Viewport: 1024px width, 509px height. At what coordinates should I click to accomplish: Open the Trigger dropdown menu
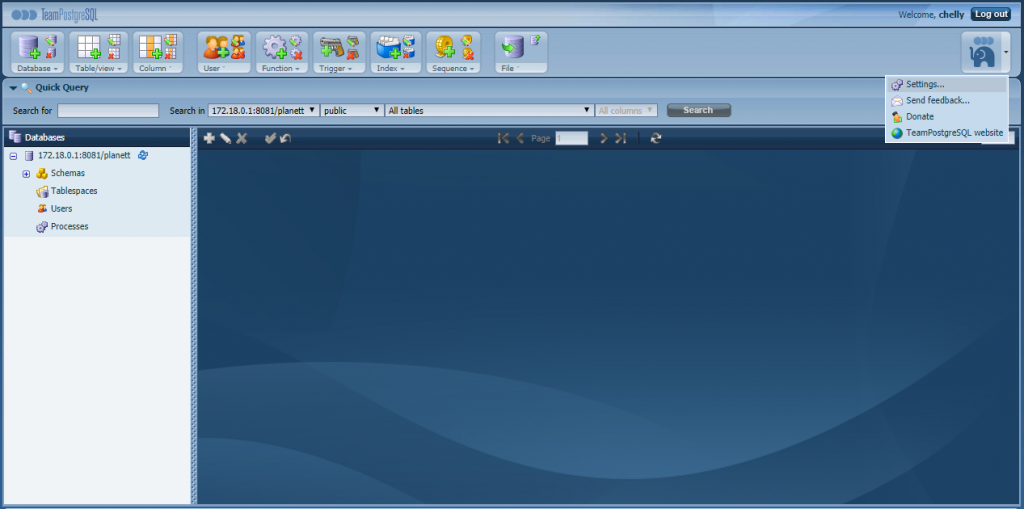pyautogui.click(x=339, y=68)
